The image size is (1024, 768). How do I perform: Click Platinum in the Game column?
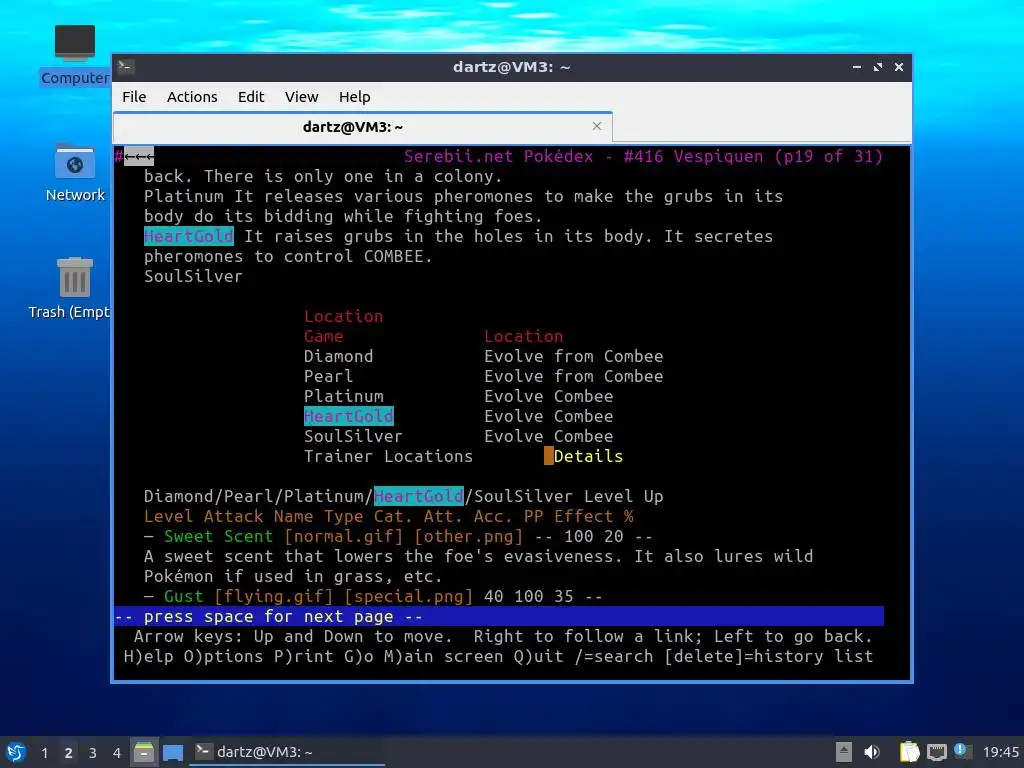(344, 396)
